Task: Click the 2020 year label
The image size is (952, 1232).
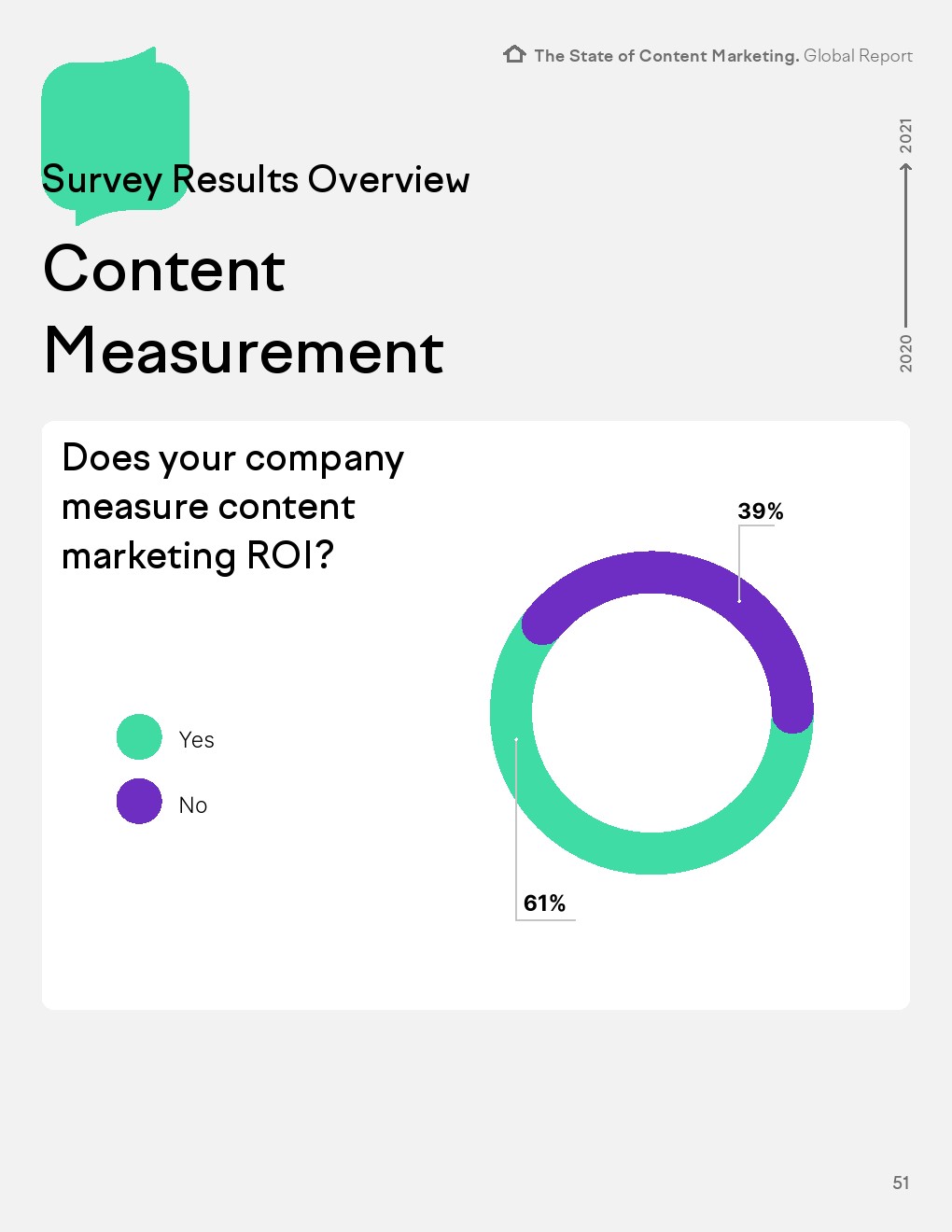Action: pyautogui.click(x=905, y=353)
